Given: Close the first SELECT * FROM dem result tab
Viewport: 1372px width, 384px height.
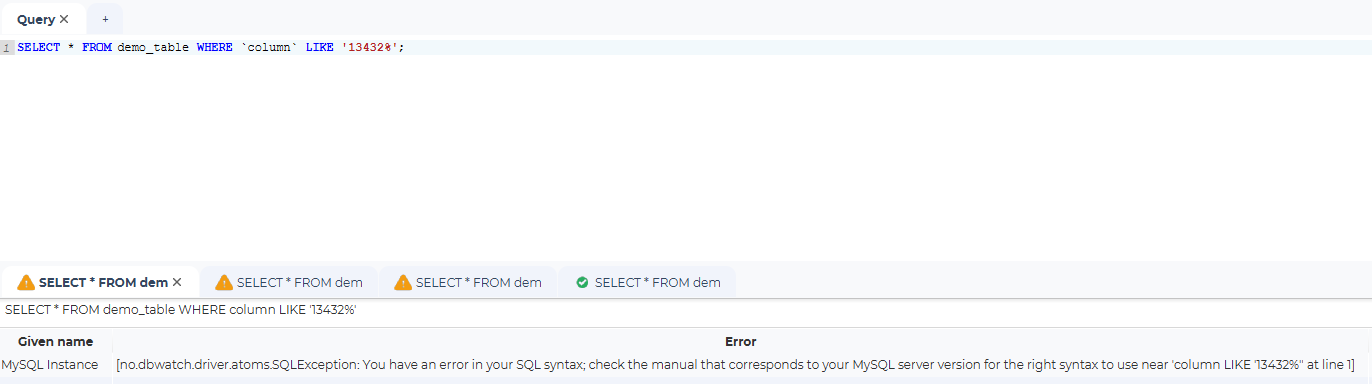Looking at the screenshot, I should point(177,282).
